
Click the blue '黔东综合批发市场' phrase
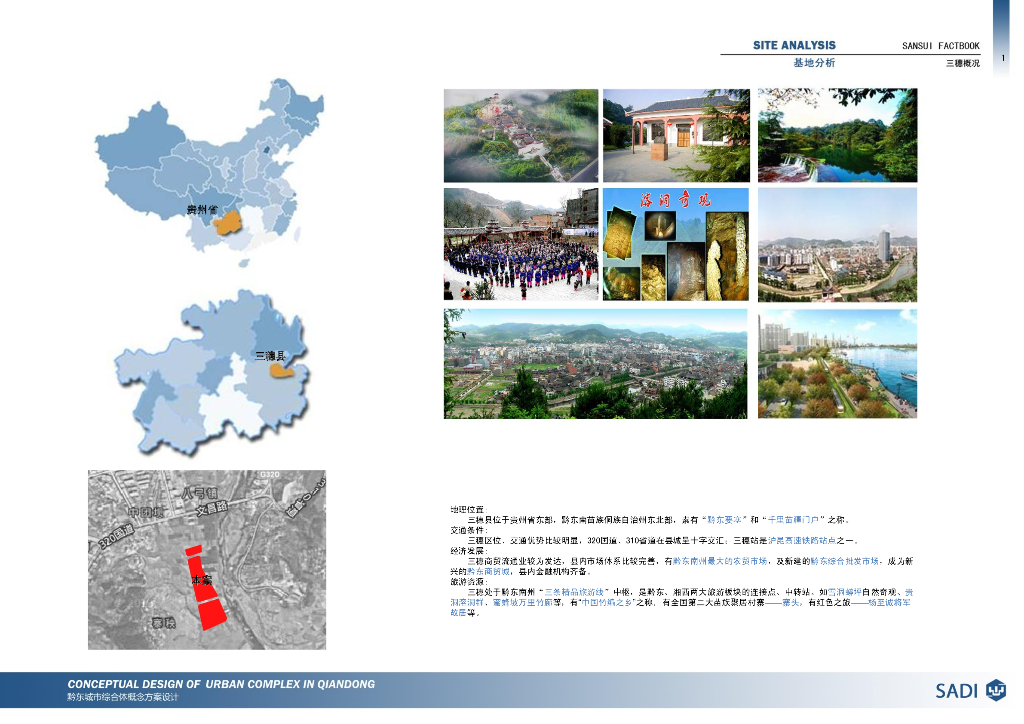(844, 561)
